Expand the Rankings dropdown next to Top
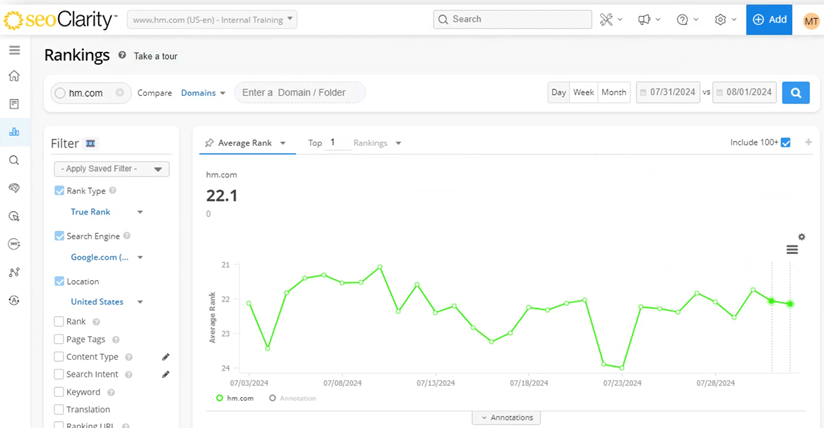Screen dimensions: 824x428 398,143
